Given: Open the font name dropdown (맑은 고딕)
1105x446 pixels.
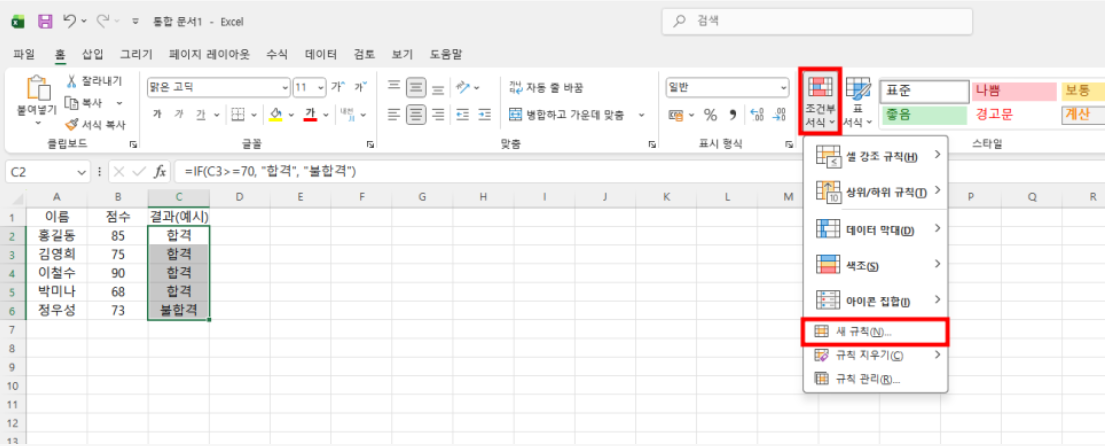Looking at the screenshot, I should click(284, 87).
